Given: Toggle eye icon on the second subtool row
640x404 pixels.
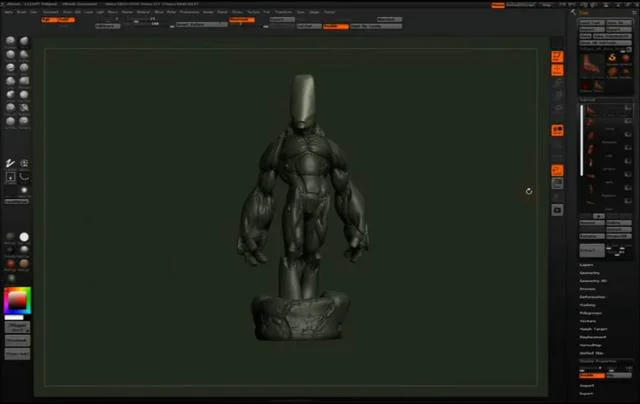Looking at the screenshot, I should pos(628,121).
